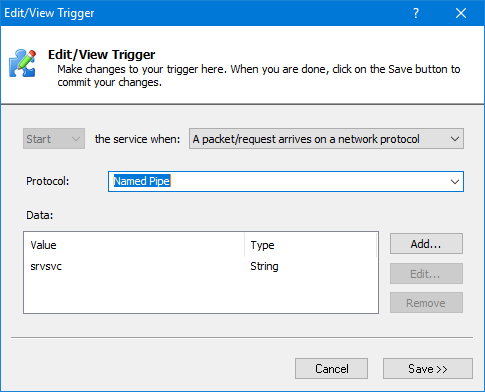This screenshot has width=485, height=392.
Task: Click empty area of the Data list
Action: 201,293
